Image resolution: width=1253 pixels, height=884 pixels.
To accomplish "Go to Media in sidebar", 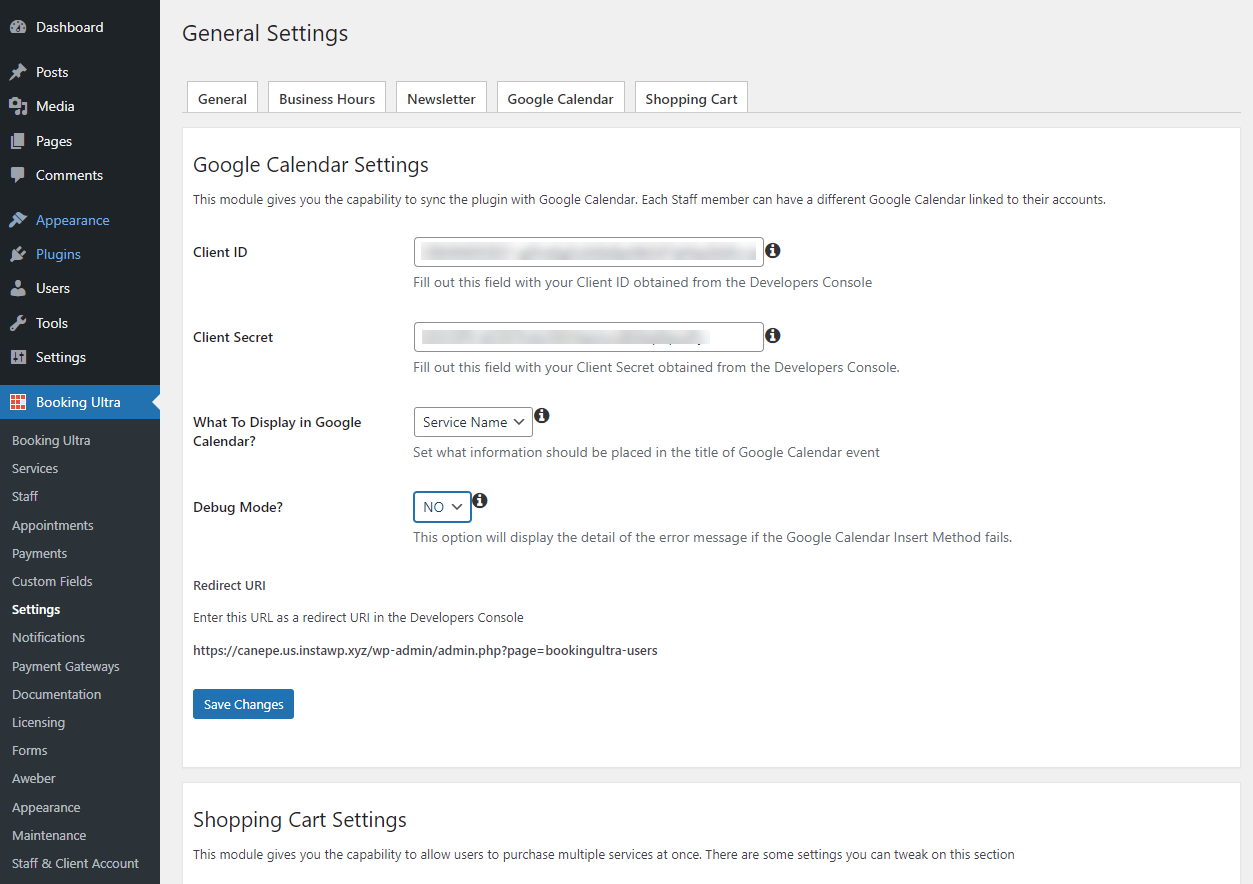I will coord(80,106).
